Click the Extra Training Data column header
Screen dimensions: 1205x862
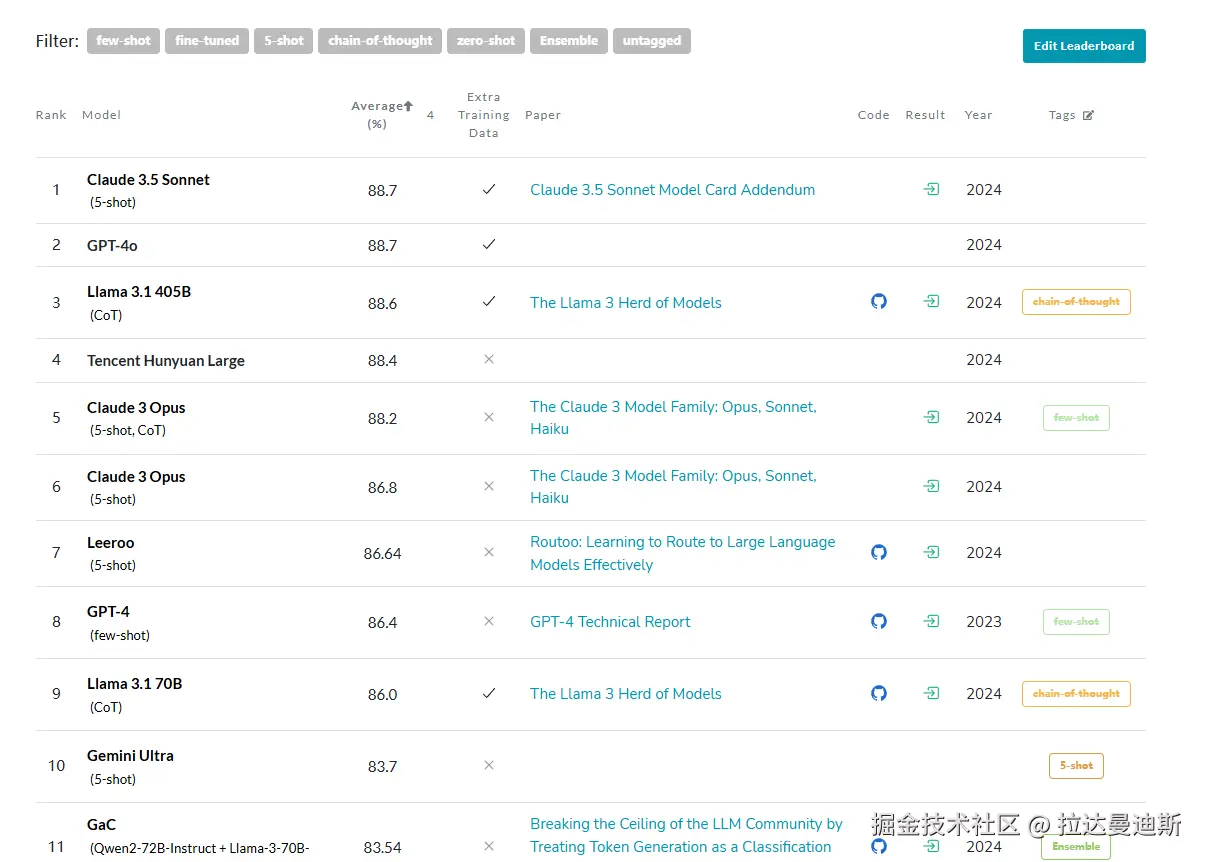483,115
